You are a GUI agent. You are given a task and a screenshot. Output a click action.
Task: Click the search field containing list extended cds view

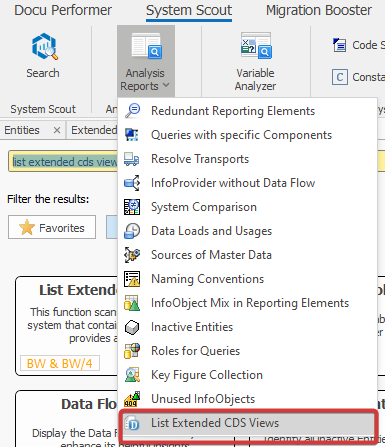click(x=63, y=162)
